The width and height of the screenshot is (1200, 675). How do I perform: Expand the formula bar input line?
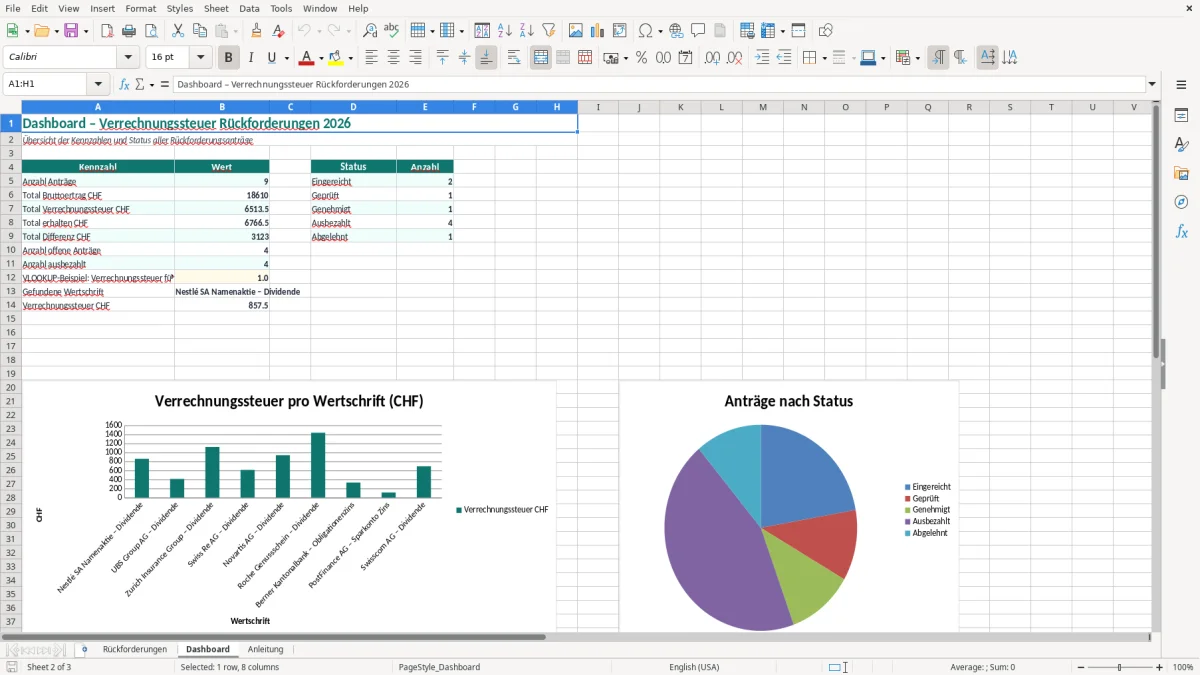[x=1152, y=85]
